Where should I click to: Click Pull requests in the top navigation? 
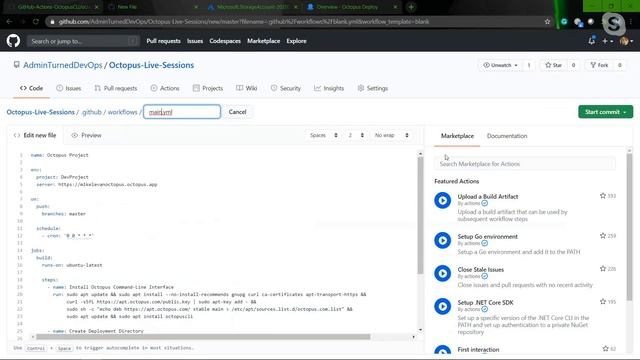point(163,41)
